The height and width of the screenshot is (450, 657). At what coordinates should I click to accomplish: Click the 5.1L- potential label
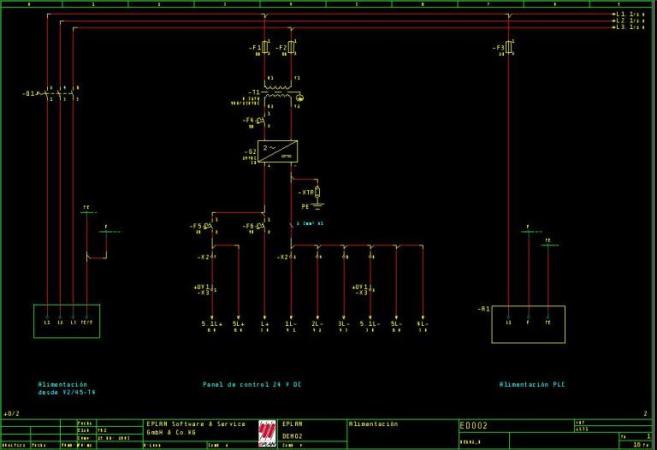[370, 323]
